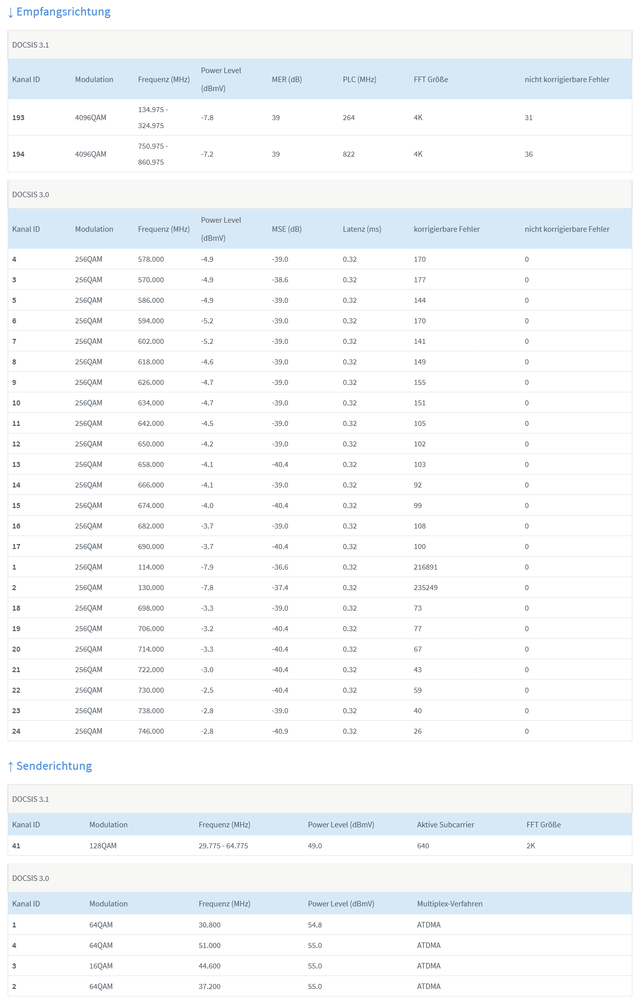The height and width of the screenshot is (999, 639).
Task: Click power level -2.5 cell
Action: 207,690
